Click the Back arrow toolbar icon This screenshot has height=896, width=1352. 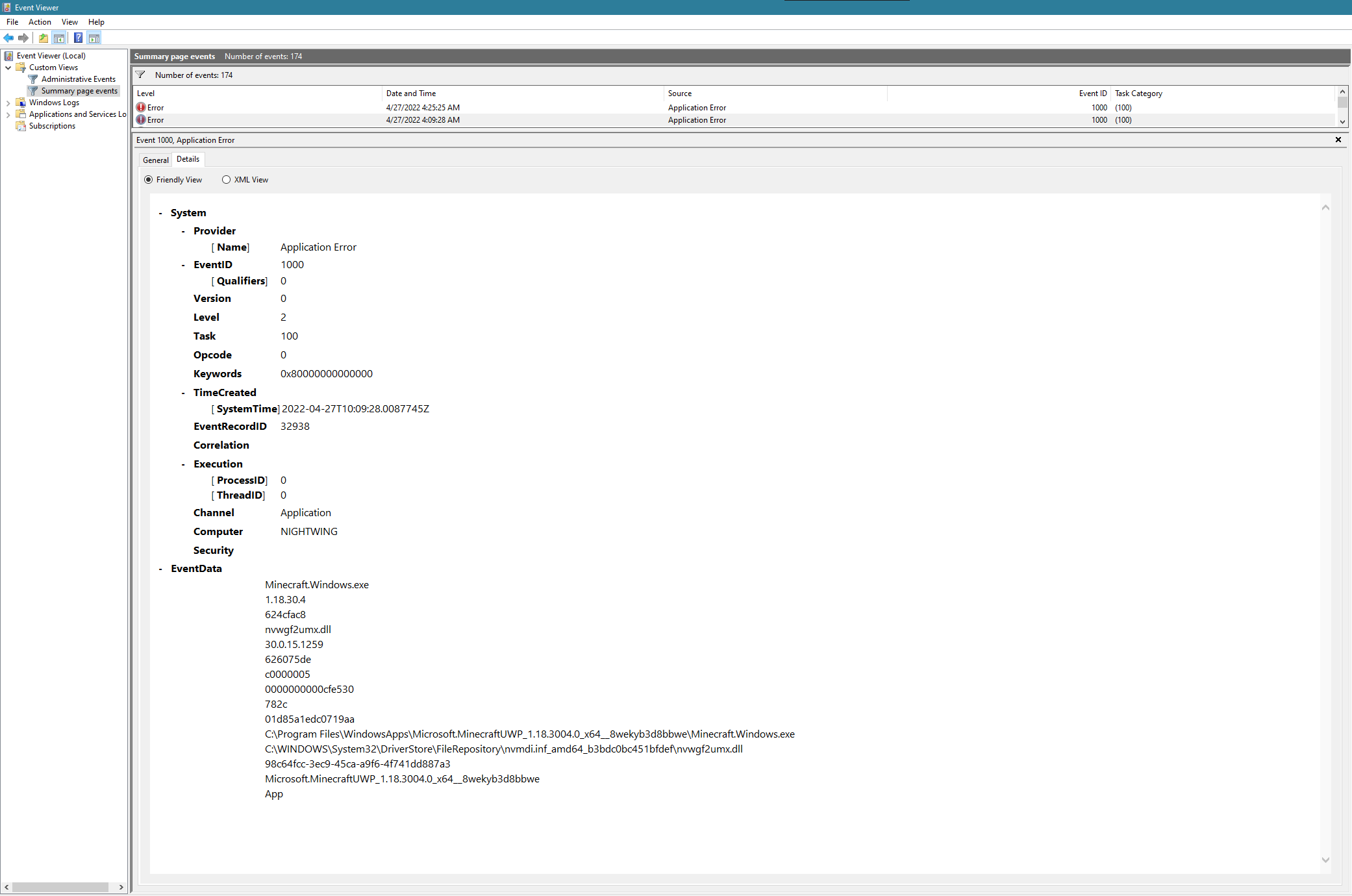(x=8, y=38)
